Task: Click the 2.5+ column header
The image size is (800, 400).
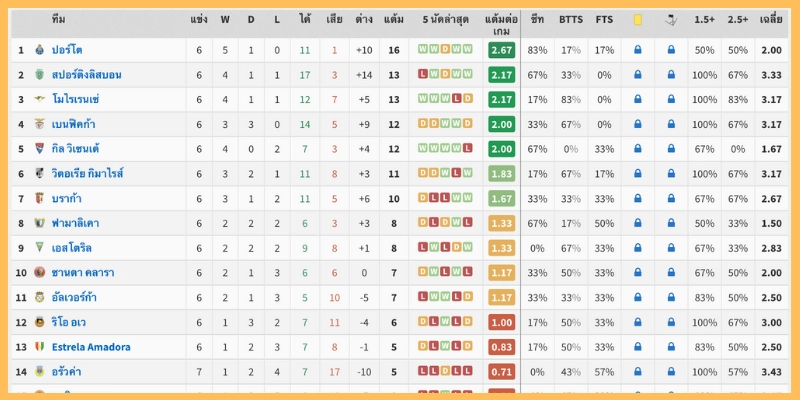Action: click(738, 19)
